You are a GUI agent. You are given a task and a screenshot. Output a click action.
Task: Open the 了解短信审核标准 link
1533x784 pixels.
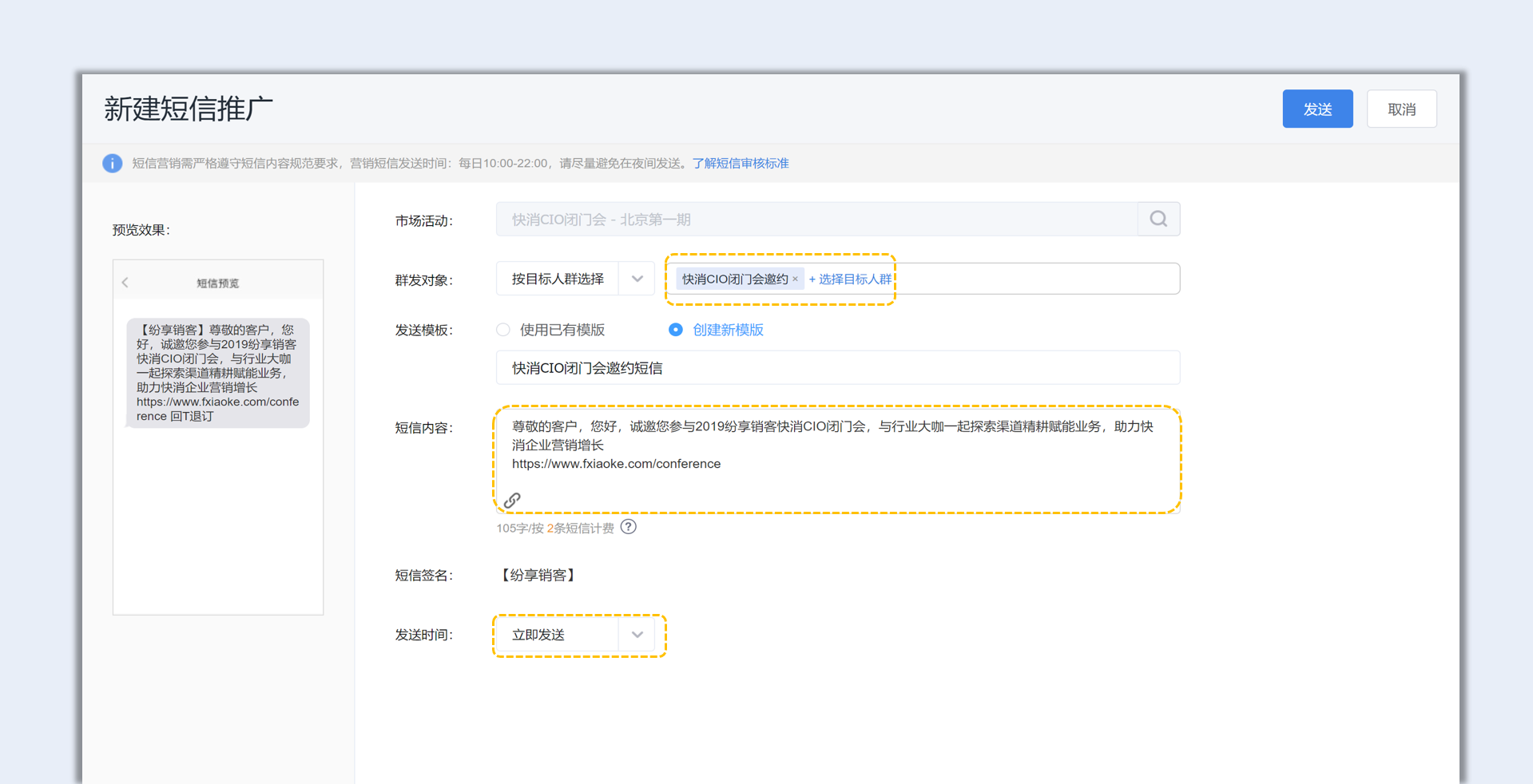741,163
